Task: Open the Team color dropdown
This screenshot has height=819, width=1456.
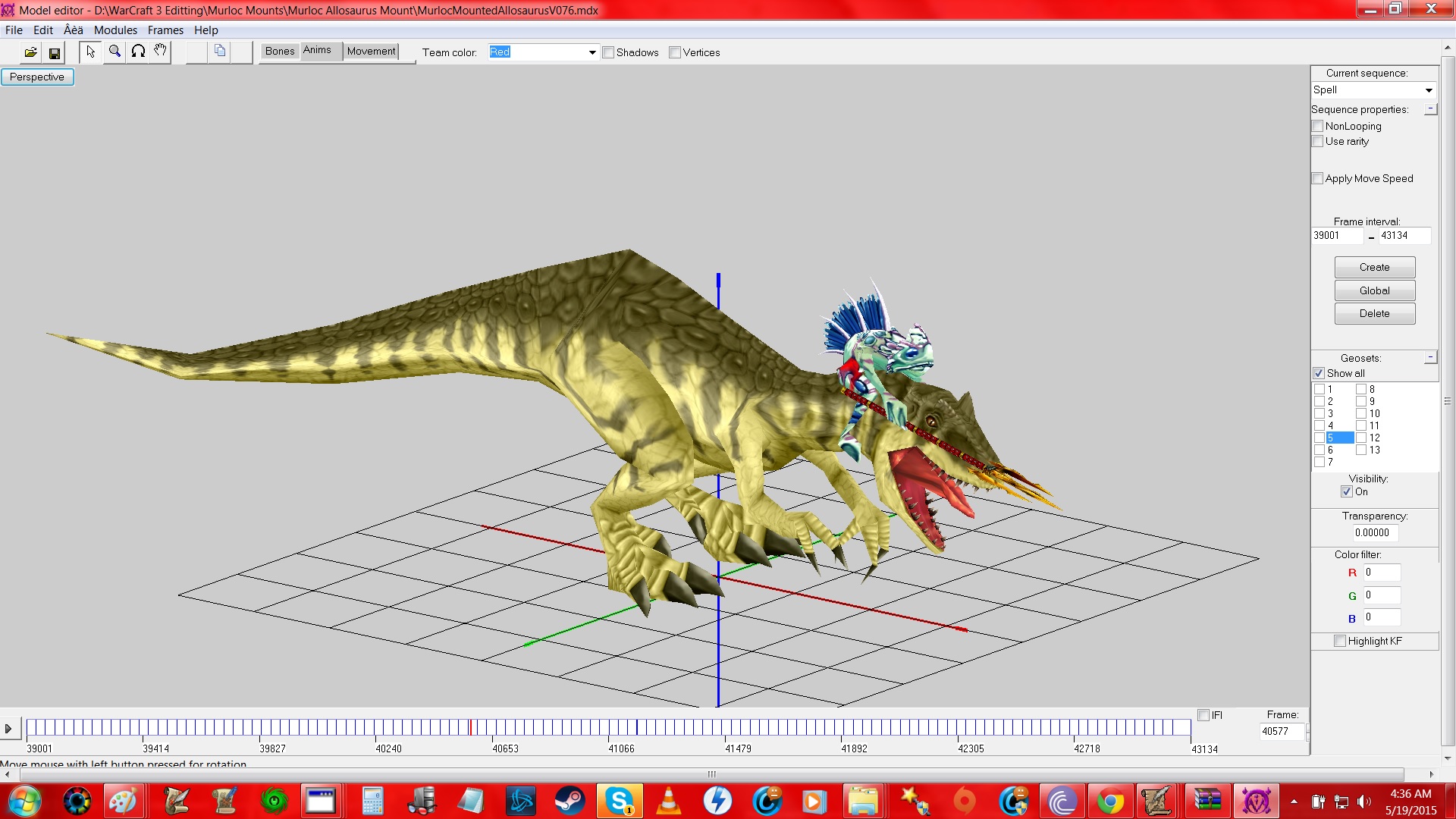Action: (592, 52)
